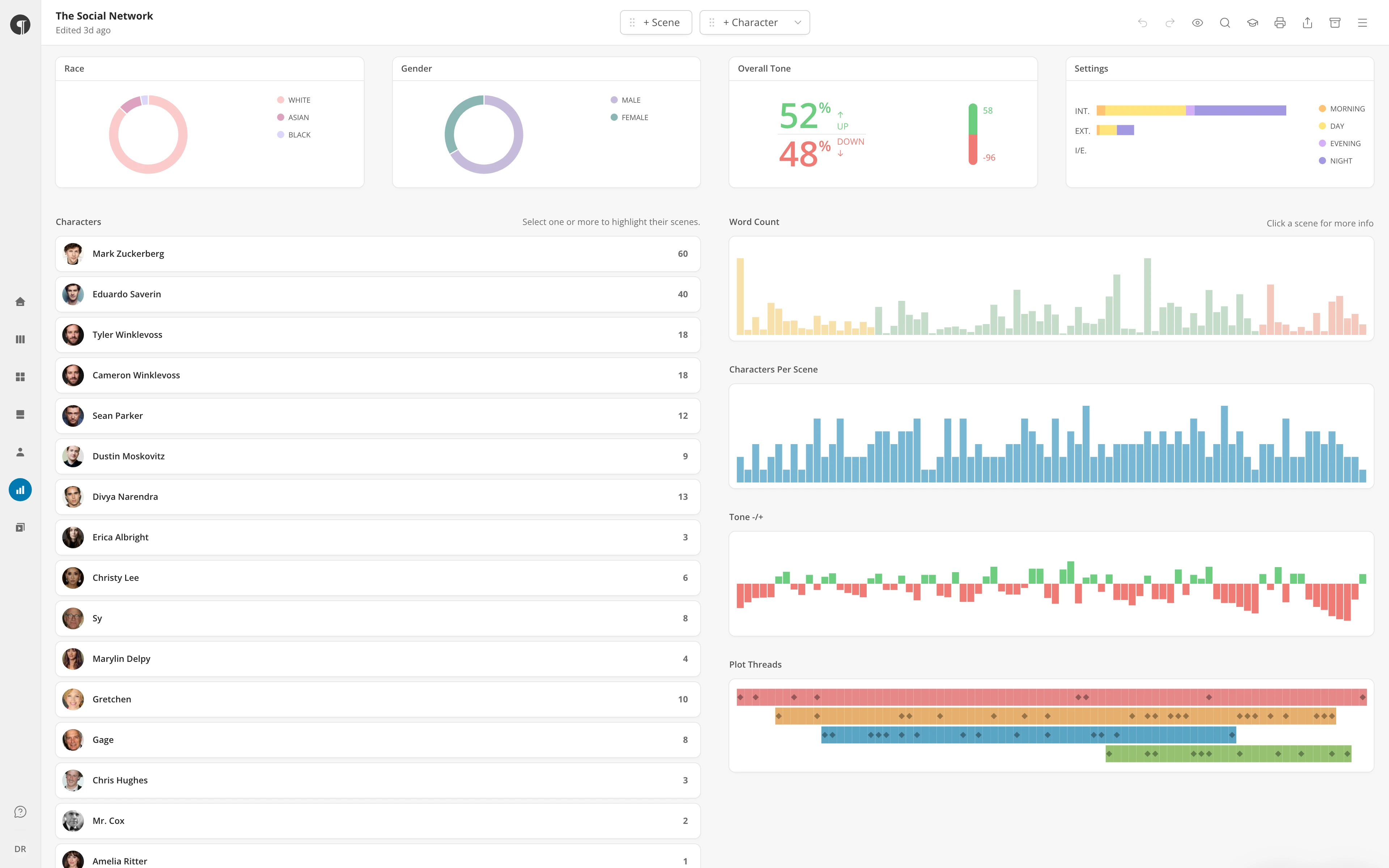Click FEMALE legend swatch in Gender
Image resolution: width=1389 pixels, height=868 pixels.
614,117
